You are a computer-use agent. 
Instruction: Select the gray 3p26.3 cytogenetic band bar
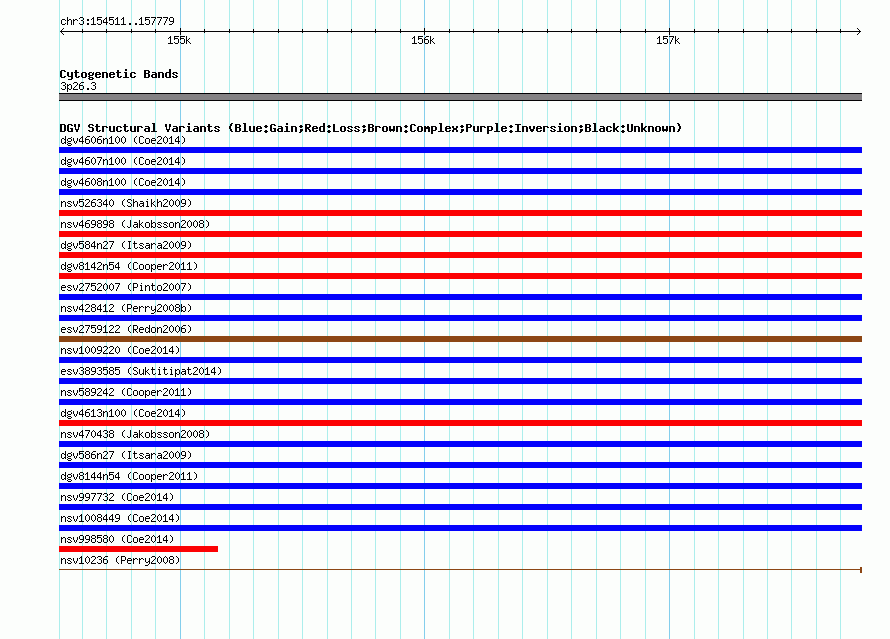coord(460,97)
